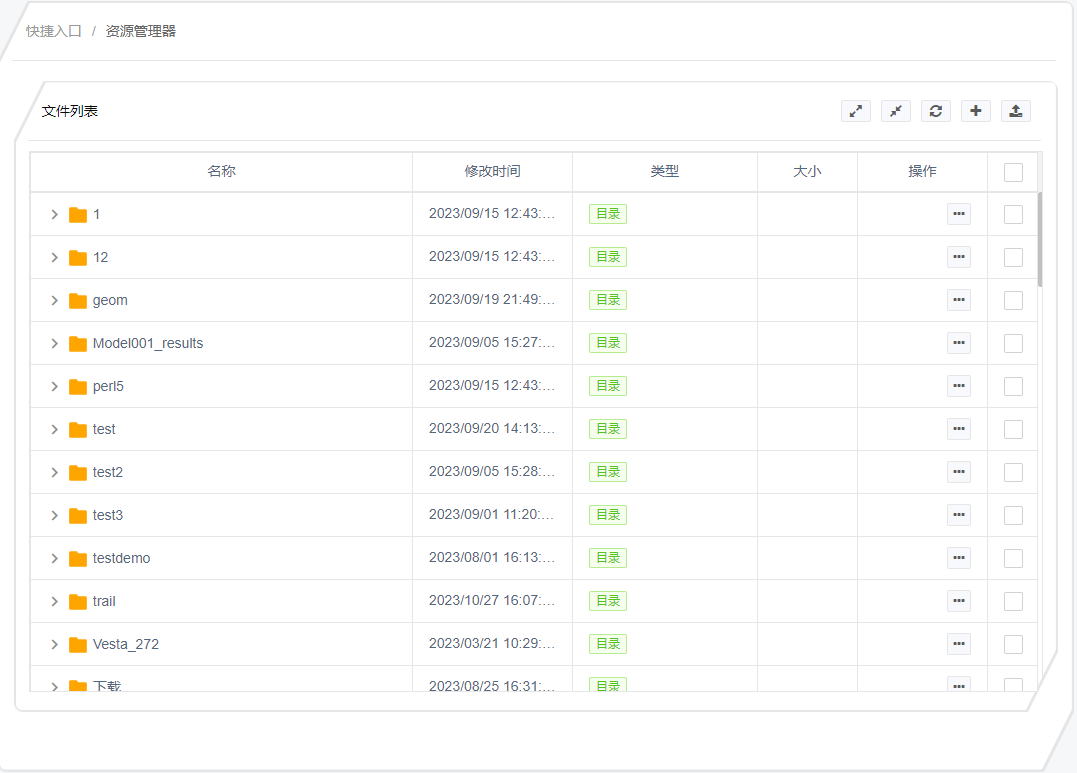Viewport: 1077px width, 773px height.
Task: Click the date 2023/09/19 21:49 cell
Action: pos(492,300)
